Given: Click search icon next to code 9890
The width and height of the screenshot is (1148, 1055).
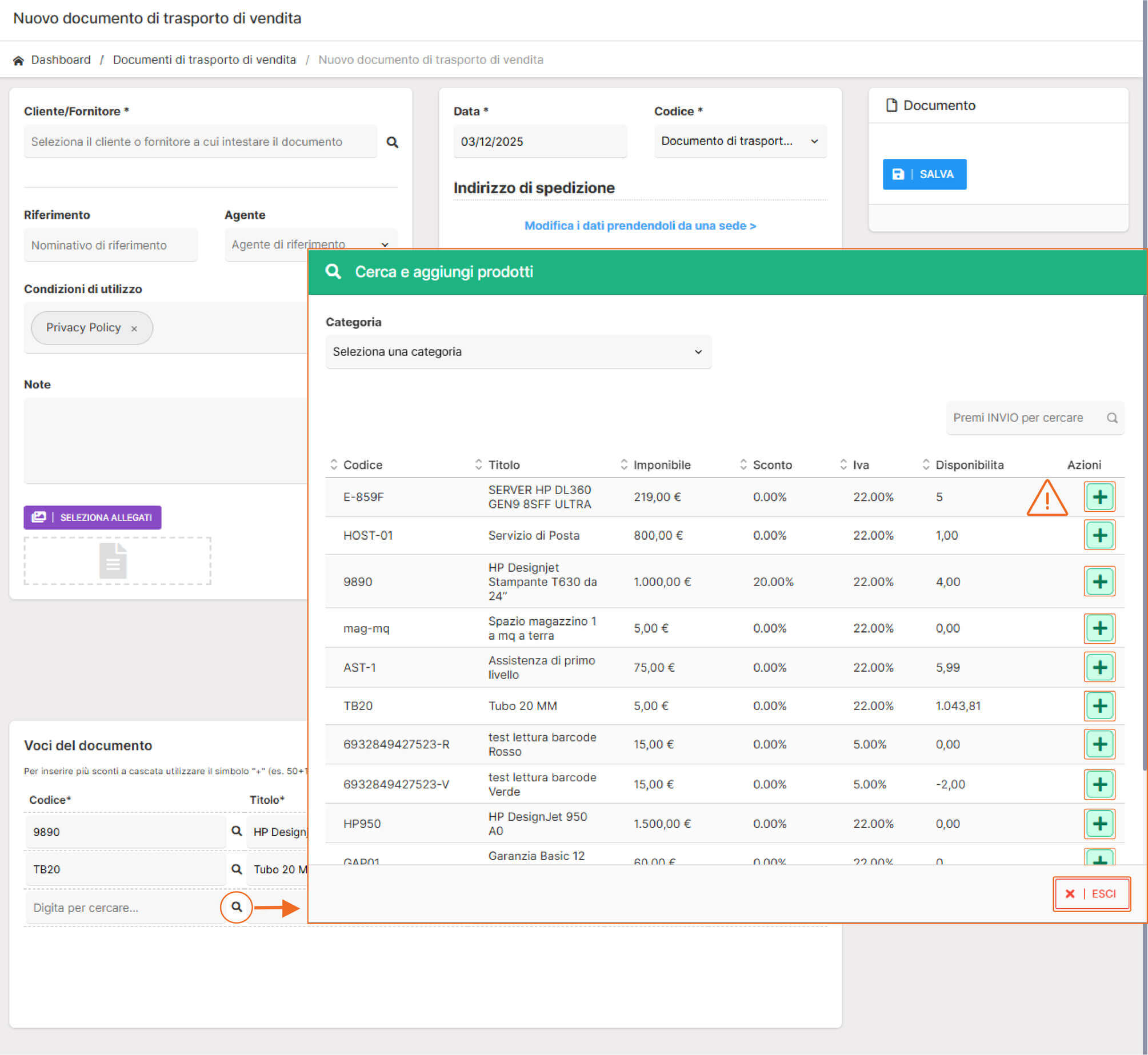Looking at the screenshot, I should pos(236,831).
